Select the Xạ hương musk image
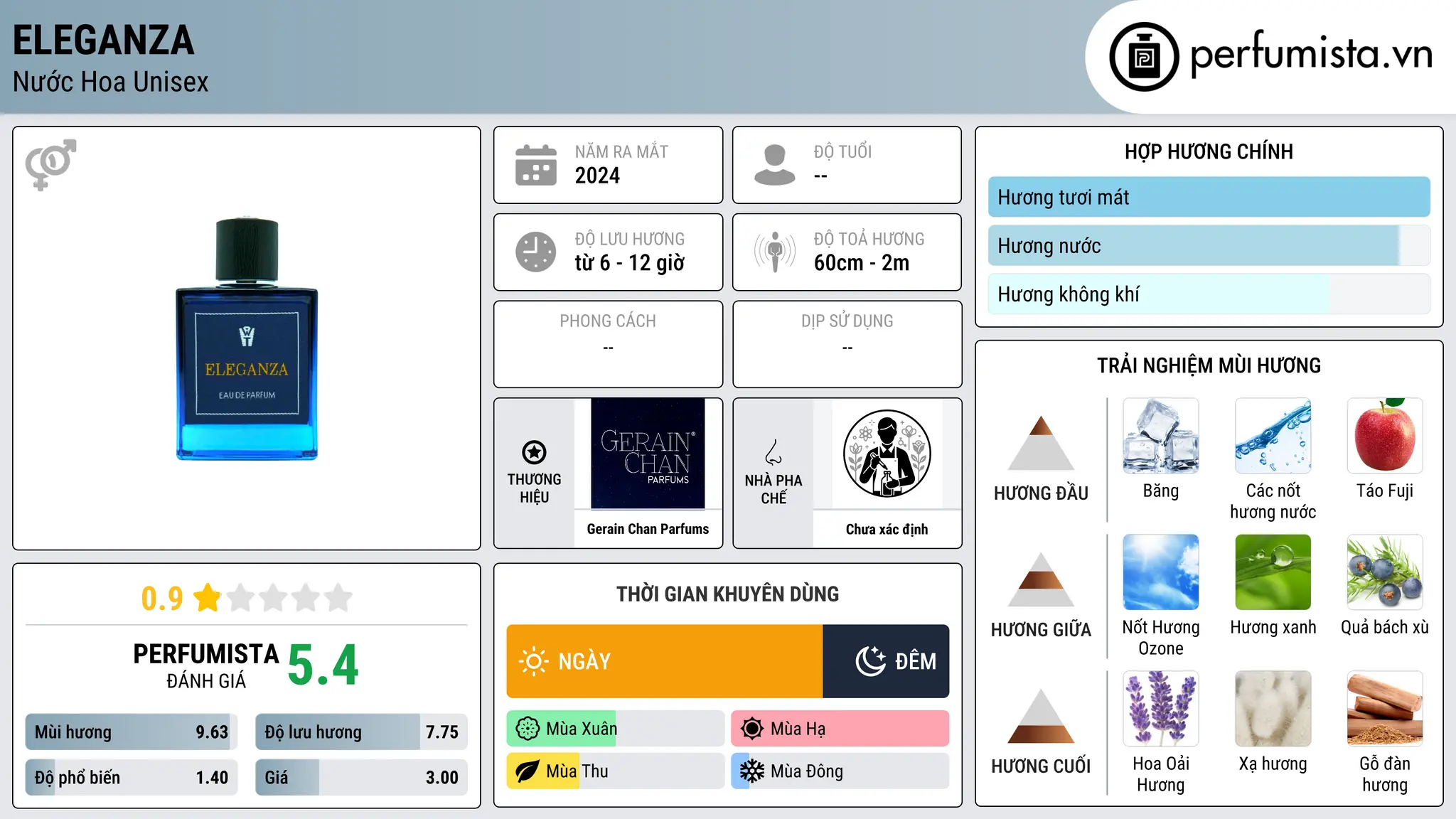The width and height of the screenshot is (1456, 819). click(x=1273, y=709)
